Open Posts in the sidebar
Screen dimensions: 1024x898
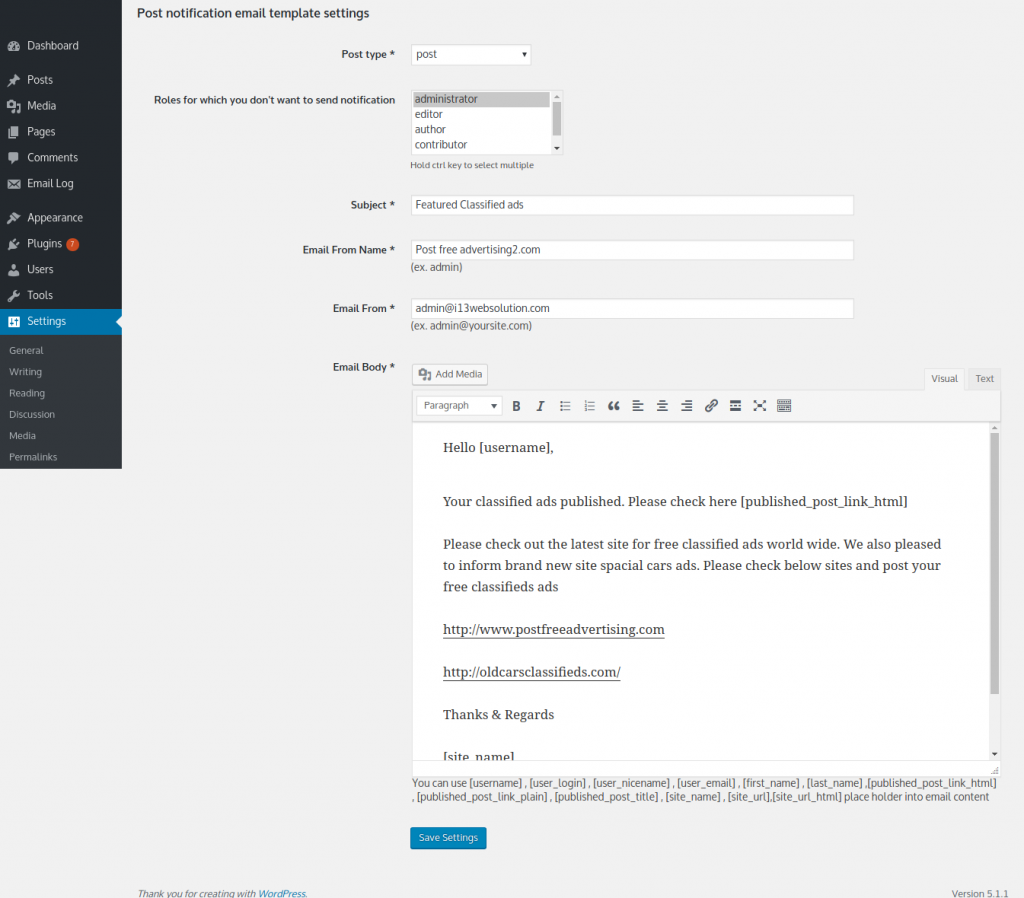tap(61, 80)
